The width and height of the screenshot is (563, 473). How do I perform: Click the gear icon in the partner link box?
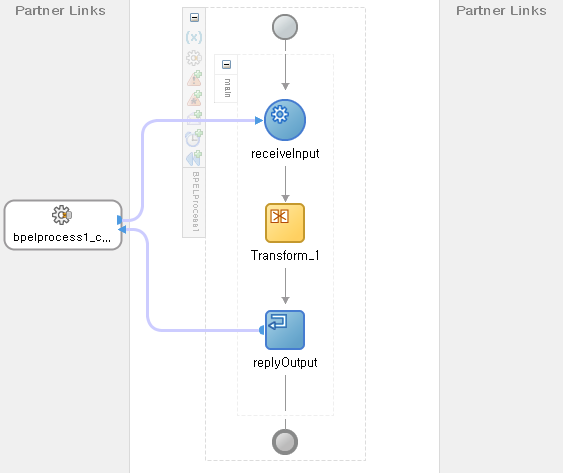pyautogui.click(x=62, y=215)
